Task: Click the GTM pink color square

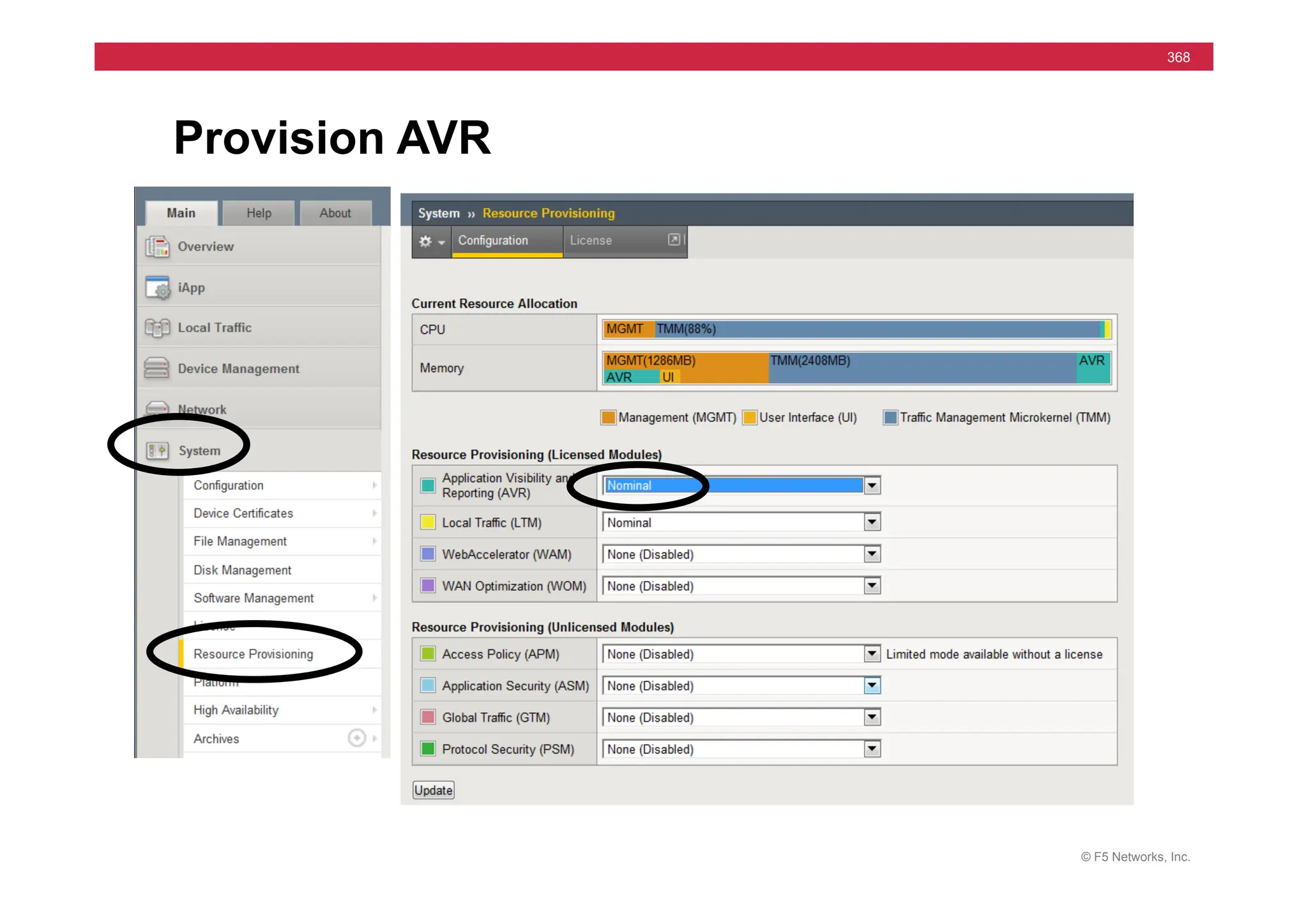Action: click(x=428, y=717)
